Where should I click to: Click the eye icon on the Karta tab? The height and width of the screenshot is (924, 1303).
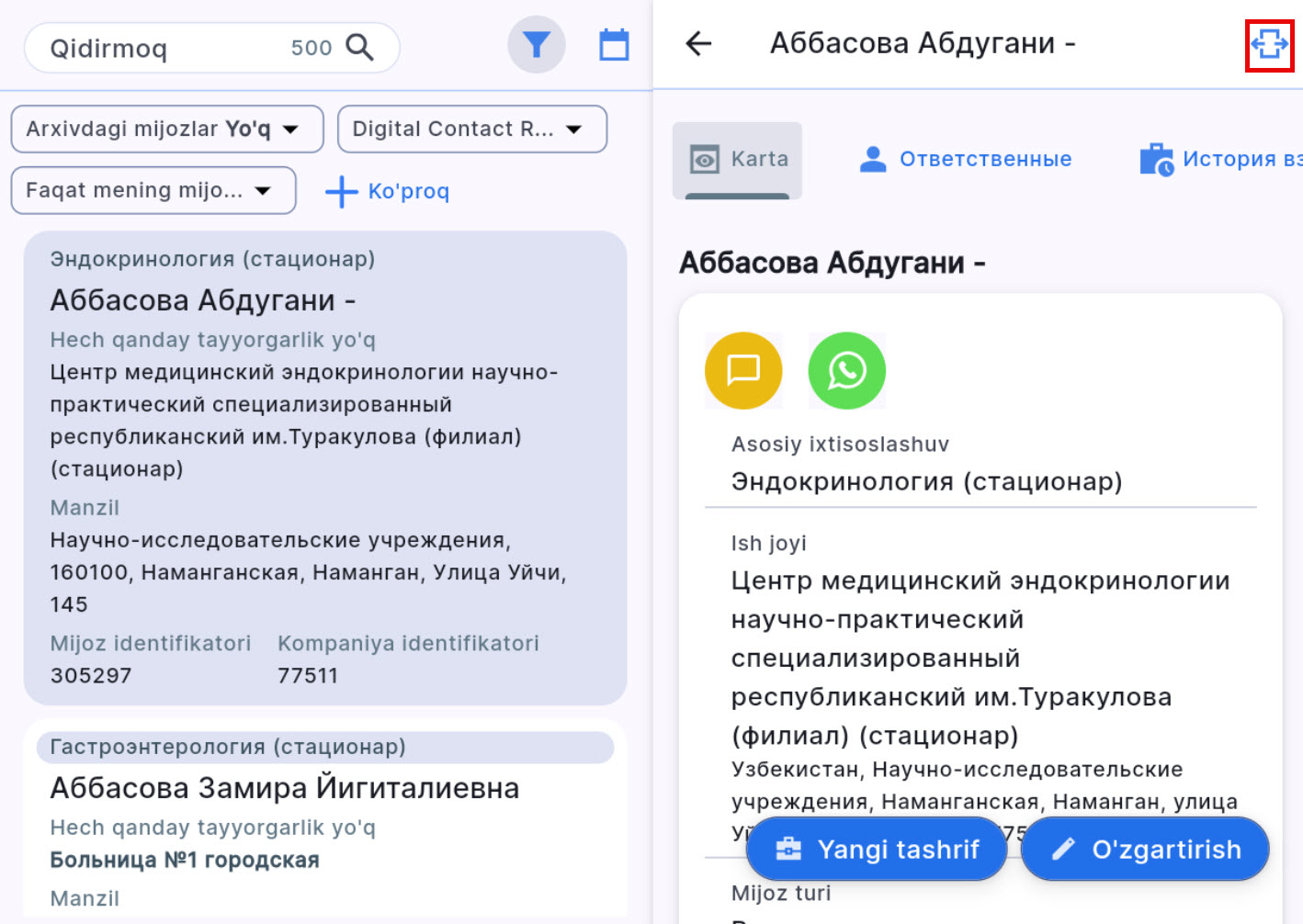coord(704,157)
